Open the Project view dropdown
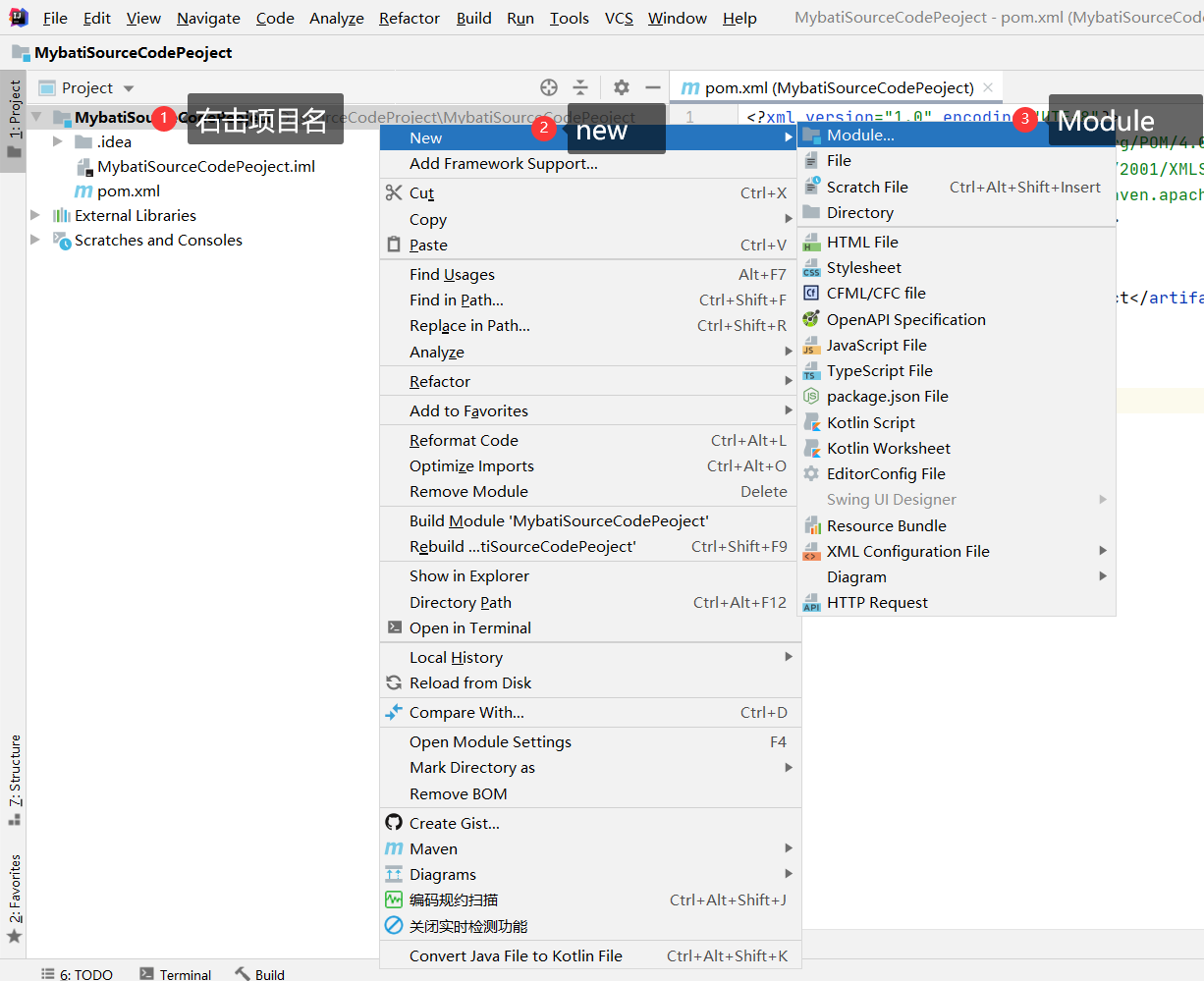This screenshot has width=1204, height=981. click(x=129, y=88)
